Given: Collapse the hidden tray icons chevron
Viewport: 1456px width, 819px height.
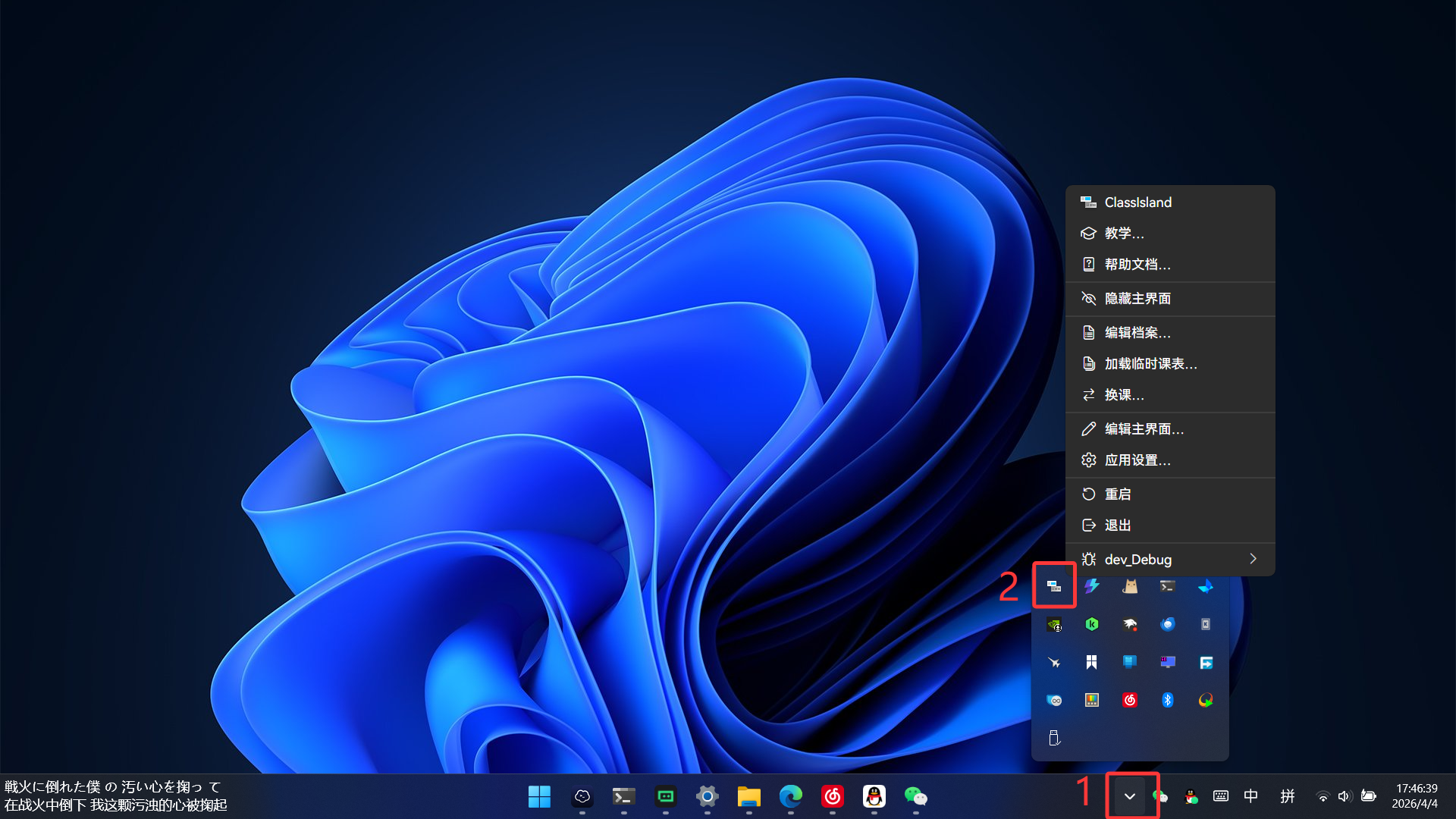Looking at the screenshot, I should pos(1130,796).
